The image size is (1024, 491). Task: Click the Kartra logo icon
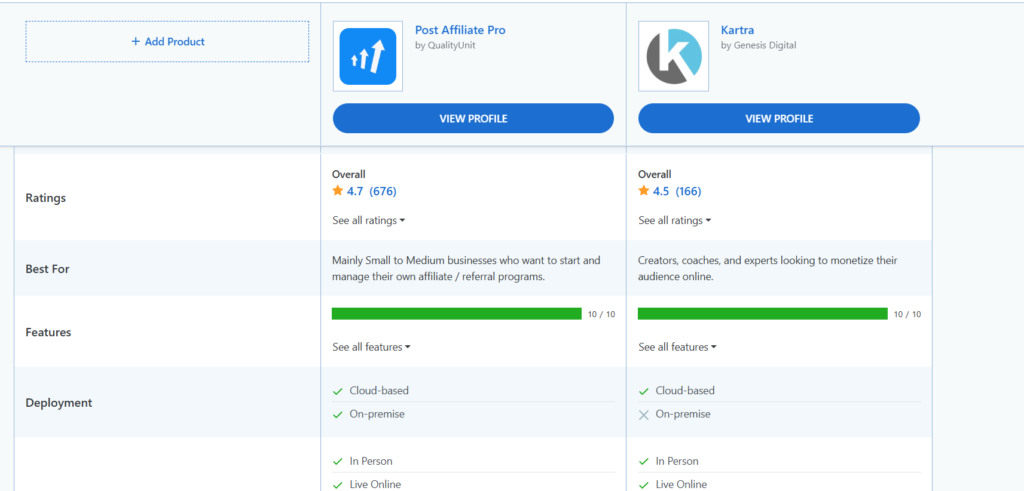point(673,57)
